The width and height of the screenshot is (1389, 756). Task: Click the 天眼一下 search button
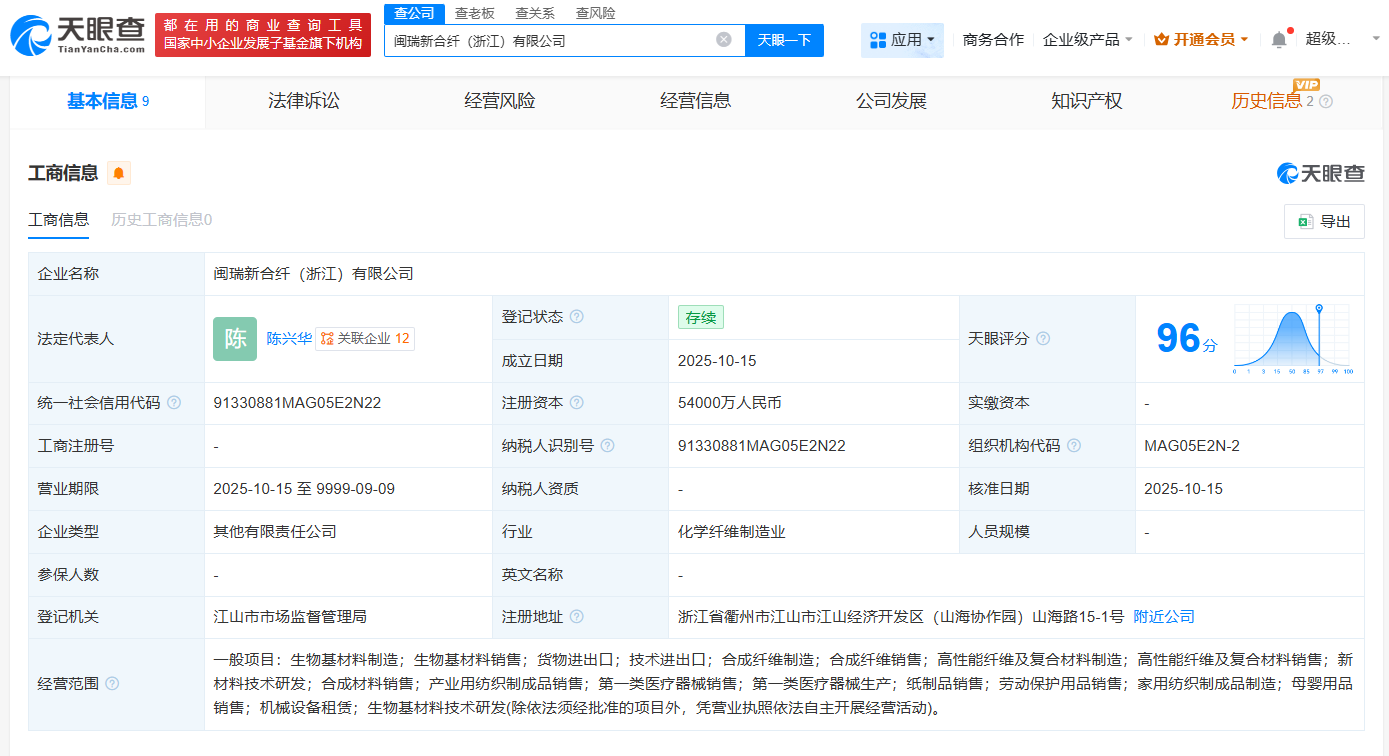784,40
